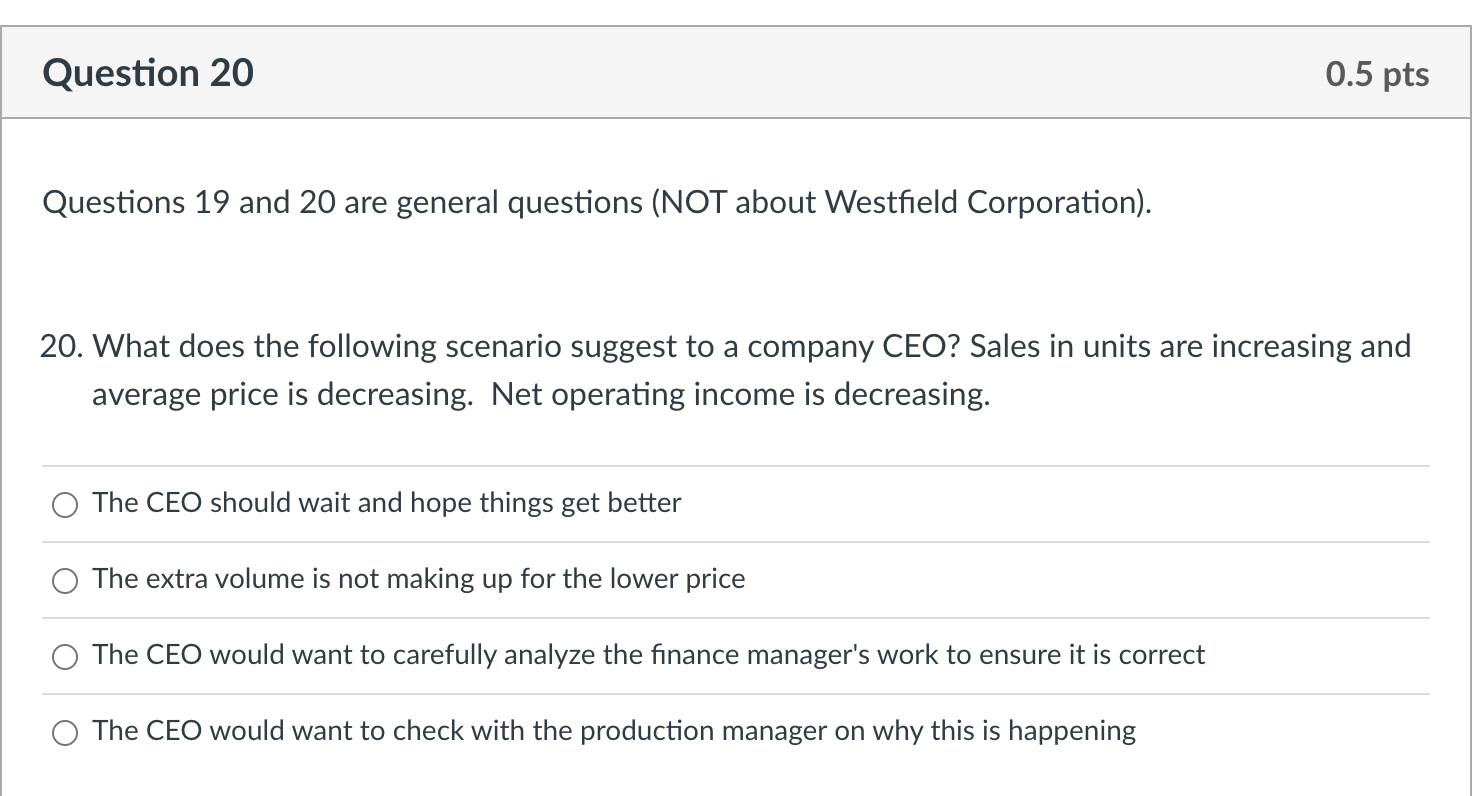Choose the answer about analyzing the finance manager's work

(x=64, y=656)
